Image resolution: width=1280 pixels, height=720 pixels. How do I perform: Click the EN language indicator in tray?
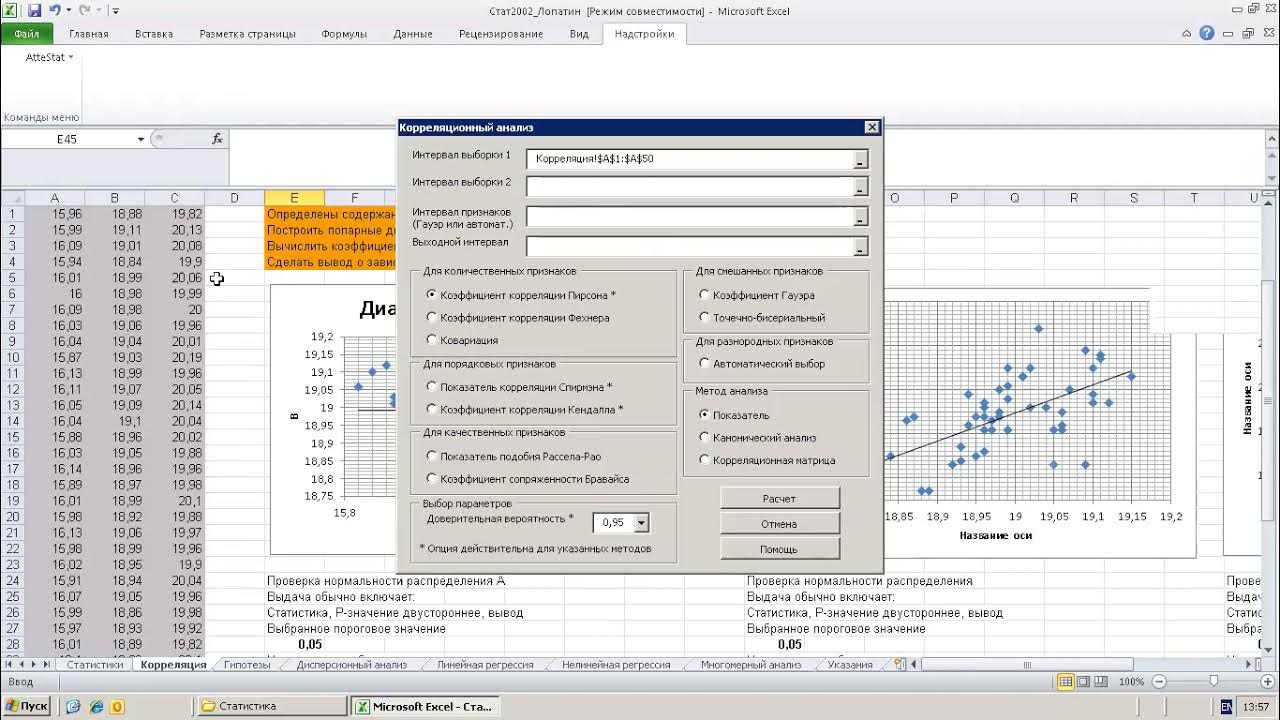click(x=1227, y=706)
